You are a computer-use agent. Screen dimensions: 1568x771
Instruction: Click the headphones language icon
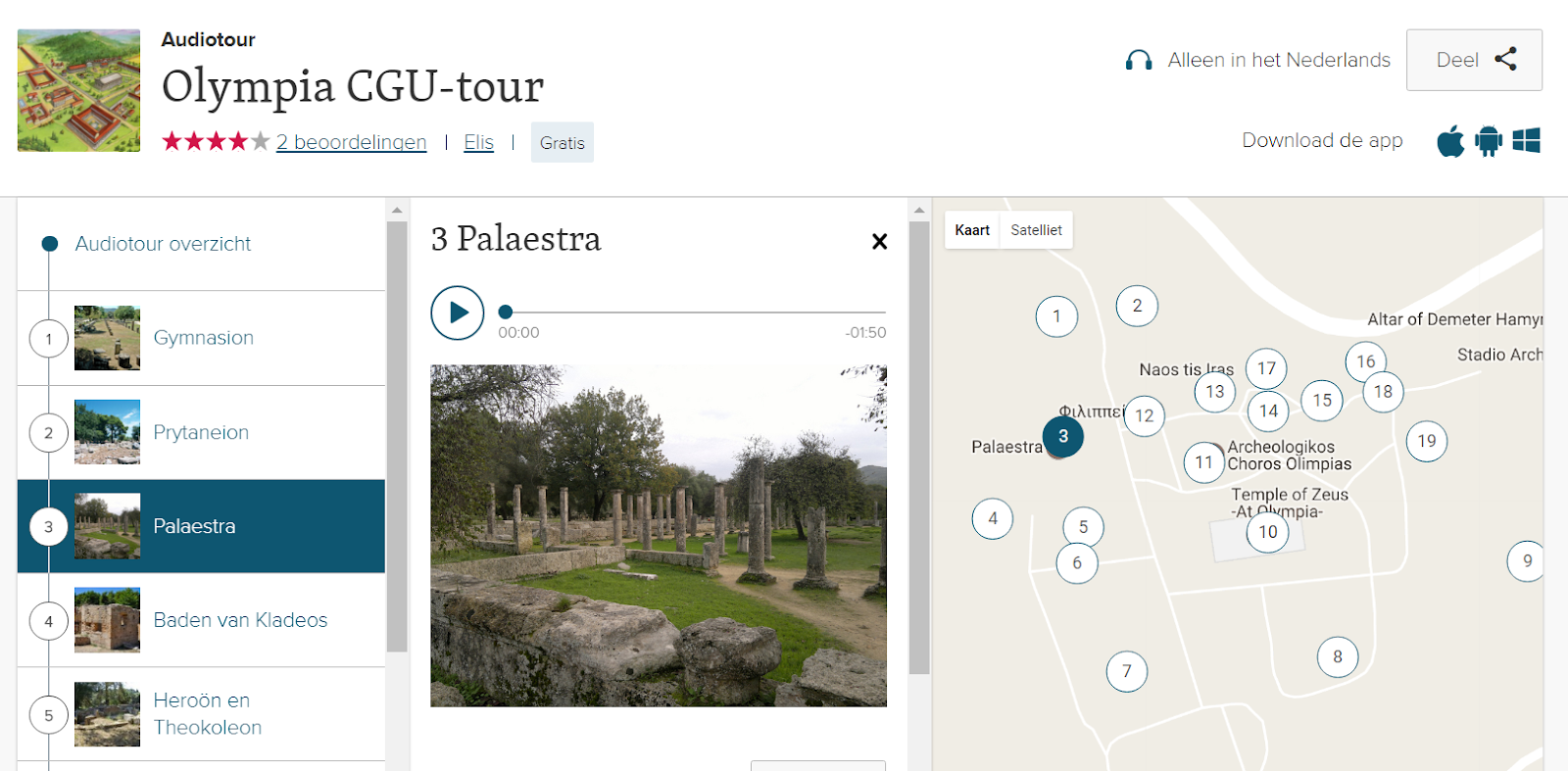pos(1139,61)
